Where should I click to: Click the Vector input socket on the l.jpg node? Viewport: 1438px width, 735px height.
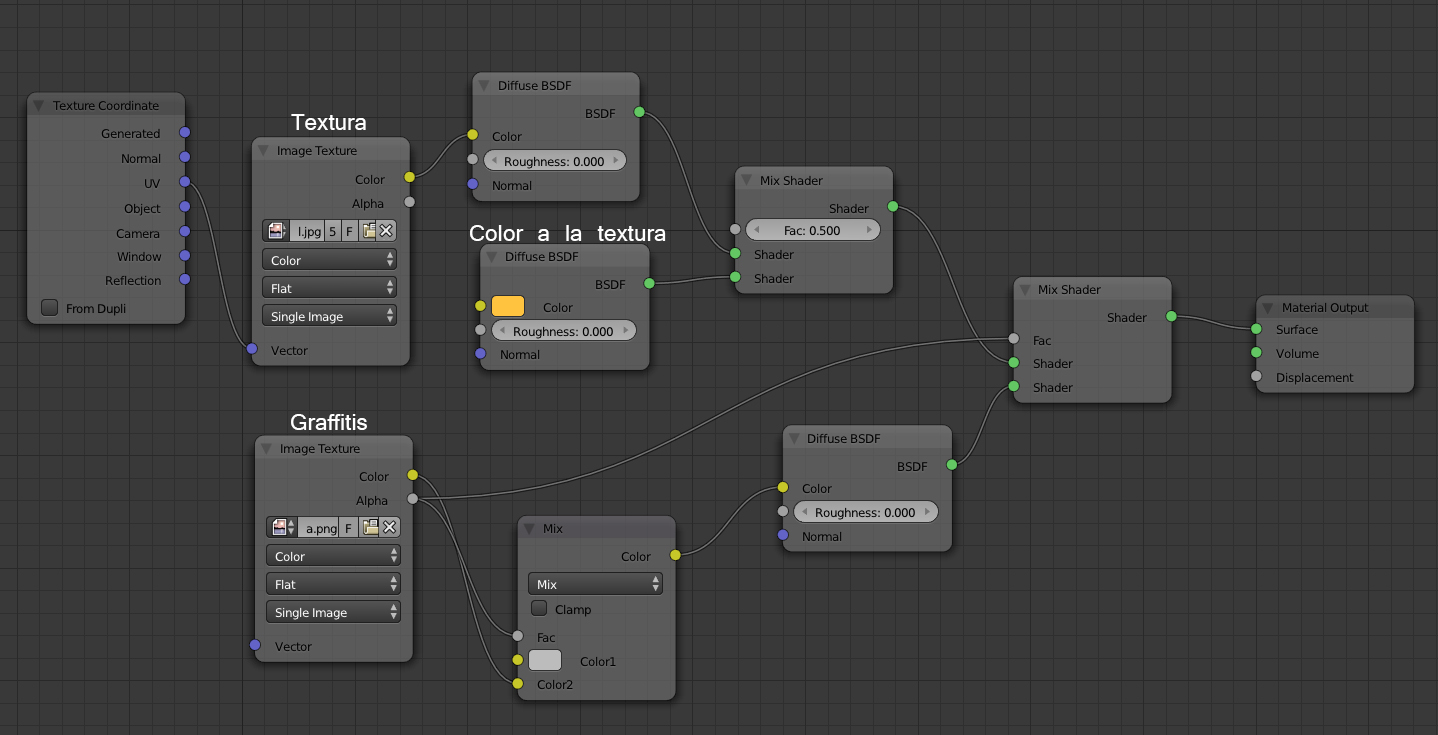[x=252, y=349]
